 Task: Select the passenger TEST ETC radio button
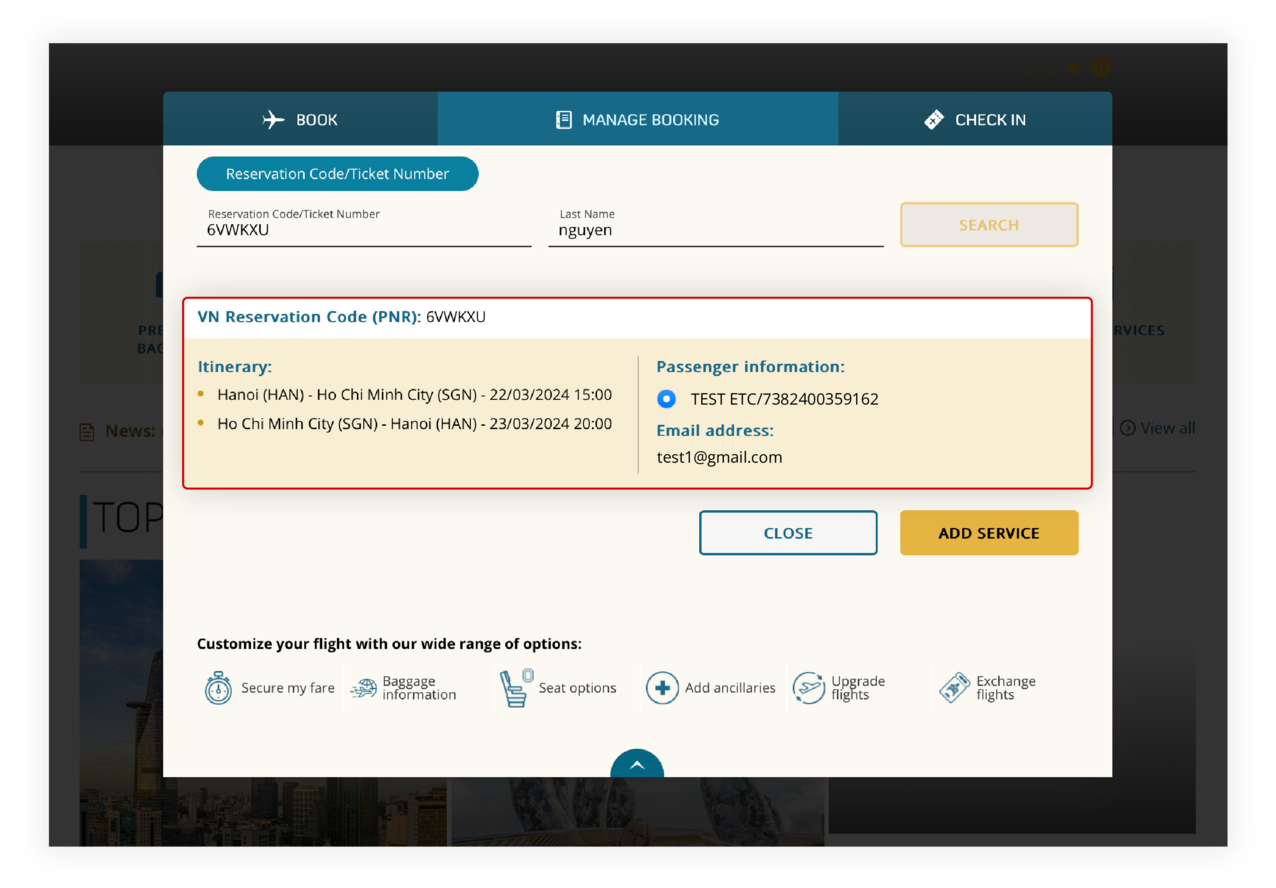pyautogui.click(x=666, y=399)
